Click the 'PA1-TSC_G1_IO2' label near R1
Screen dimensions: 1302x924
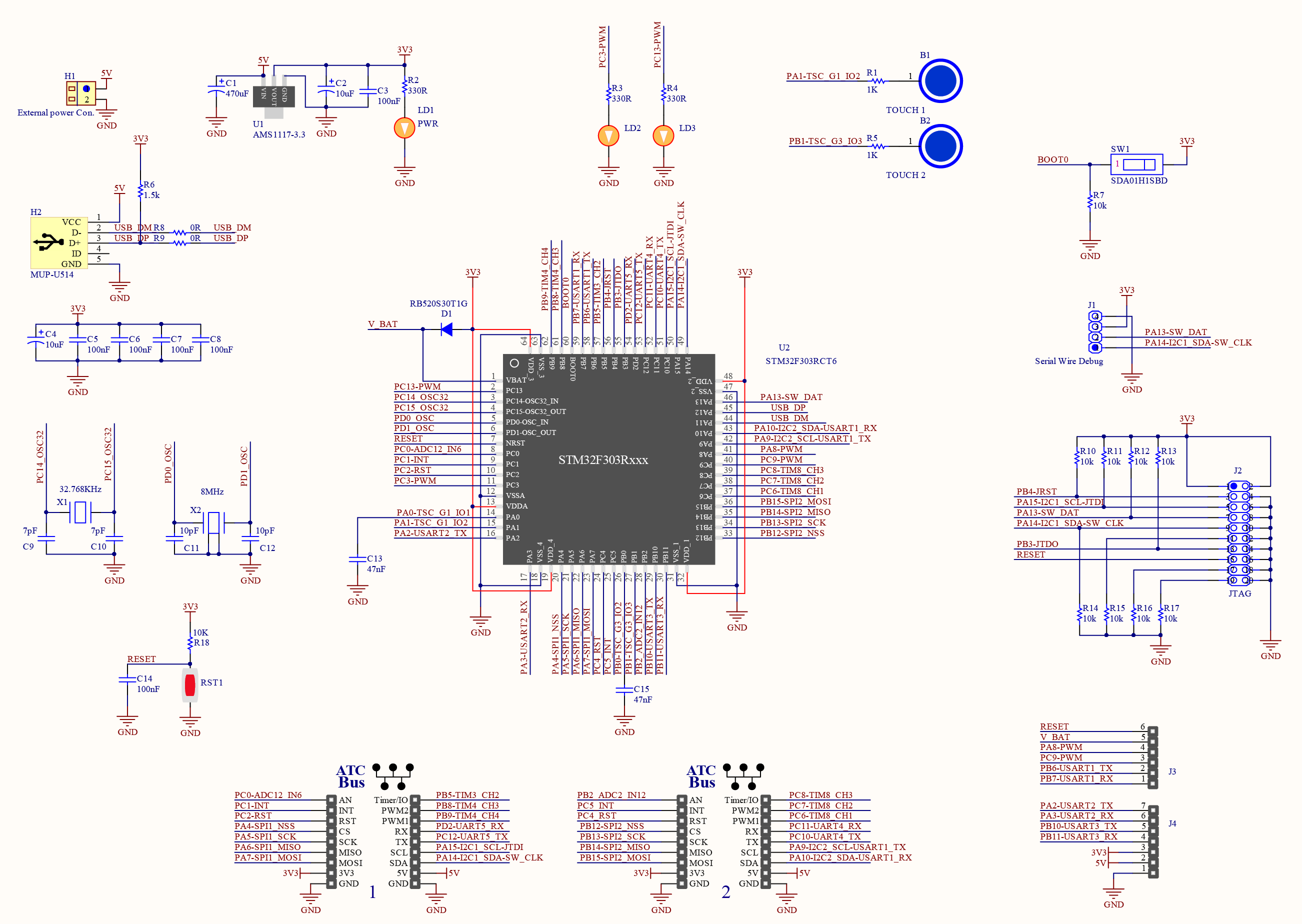click(x=823, y=76)
